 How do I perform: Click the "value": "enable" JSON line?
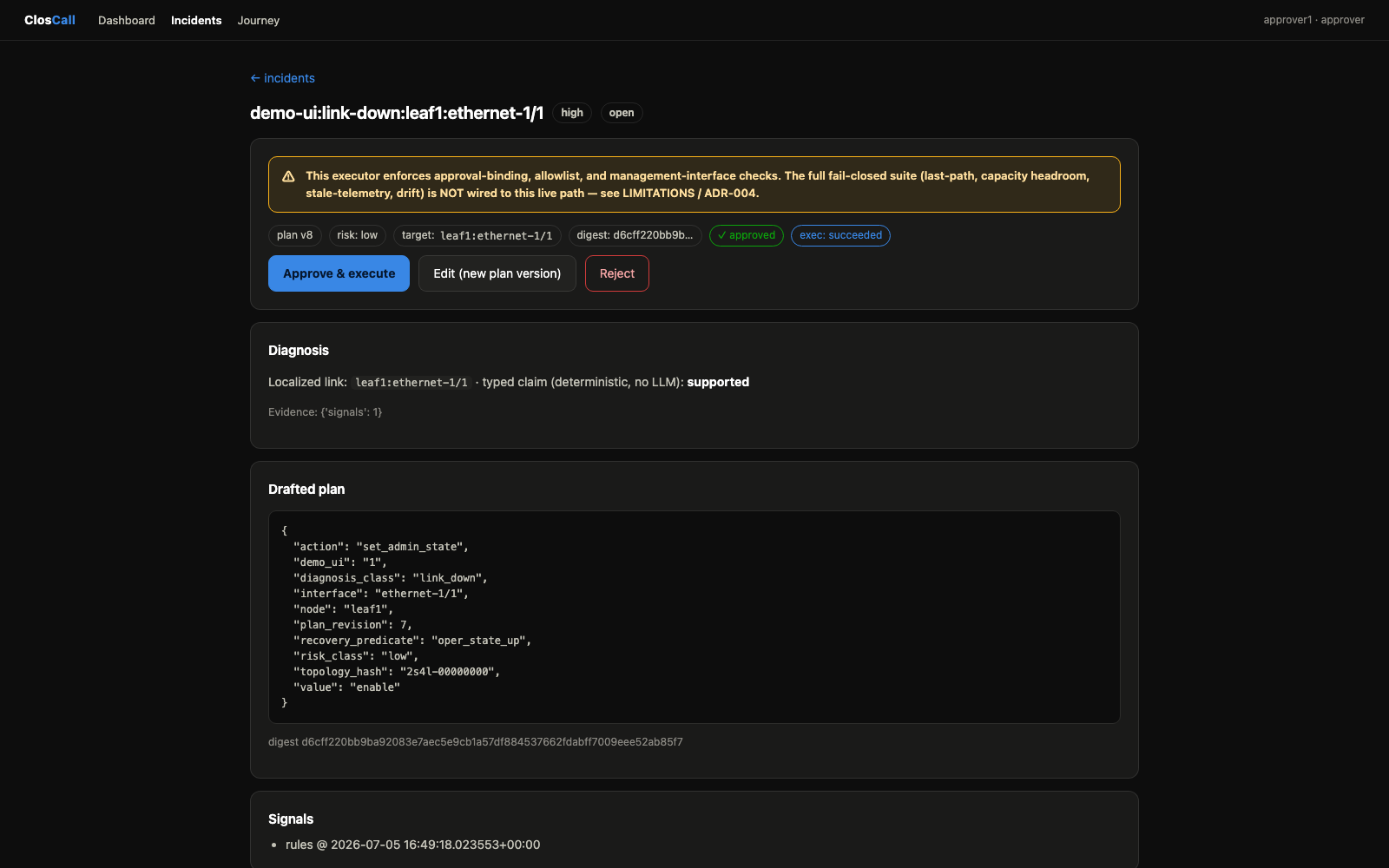click(347, 687)
